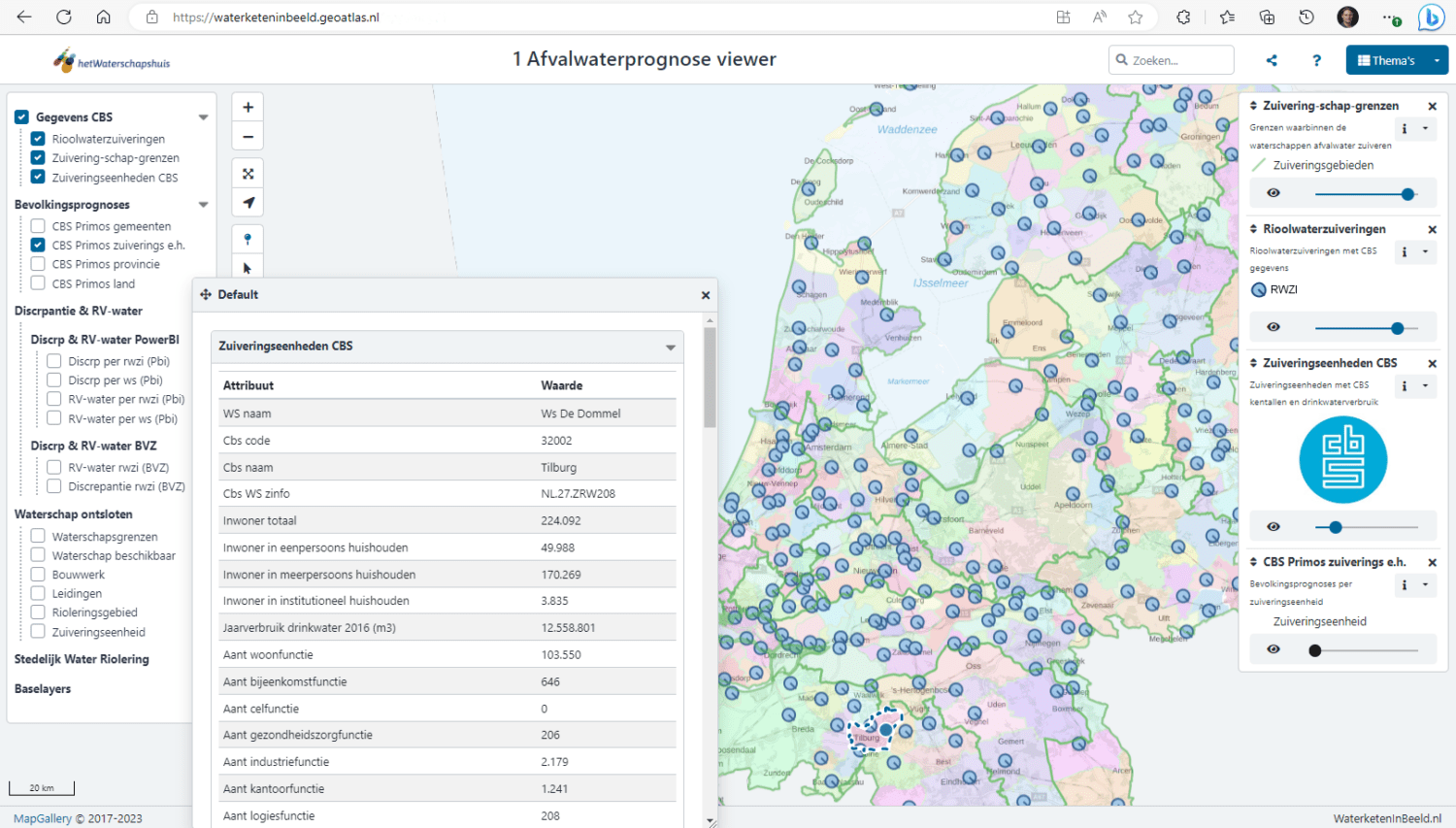Hide Rioolwaterzuiveringen using its eye toggle
Screen dimensions: 1456x828
click(x=1273, y=327)
